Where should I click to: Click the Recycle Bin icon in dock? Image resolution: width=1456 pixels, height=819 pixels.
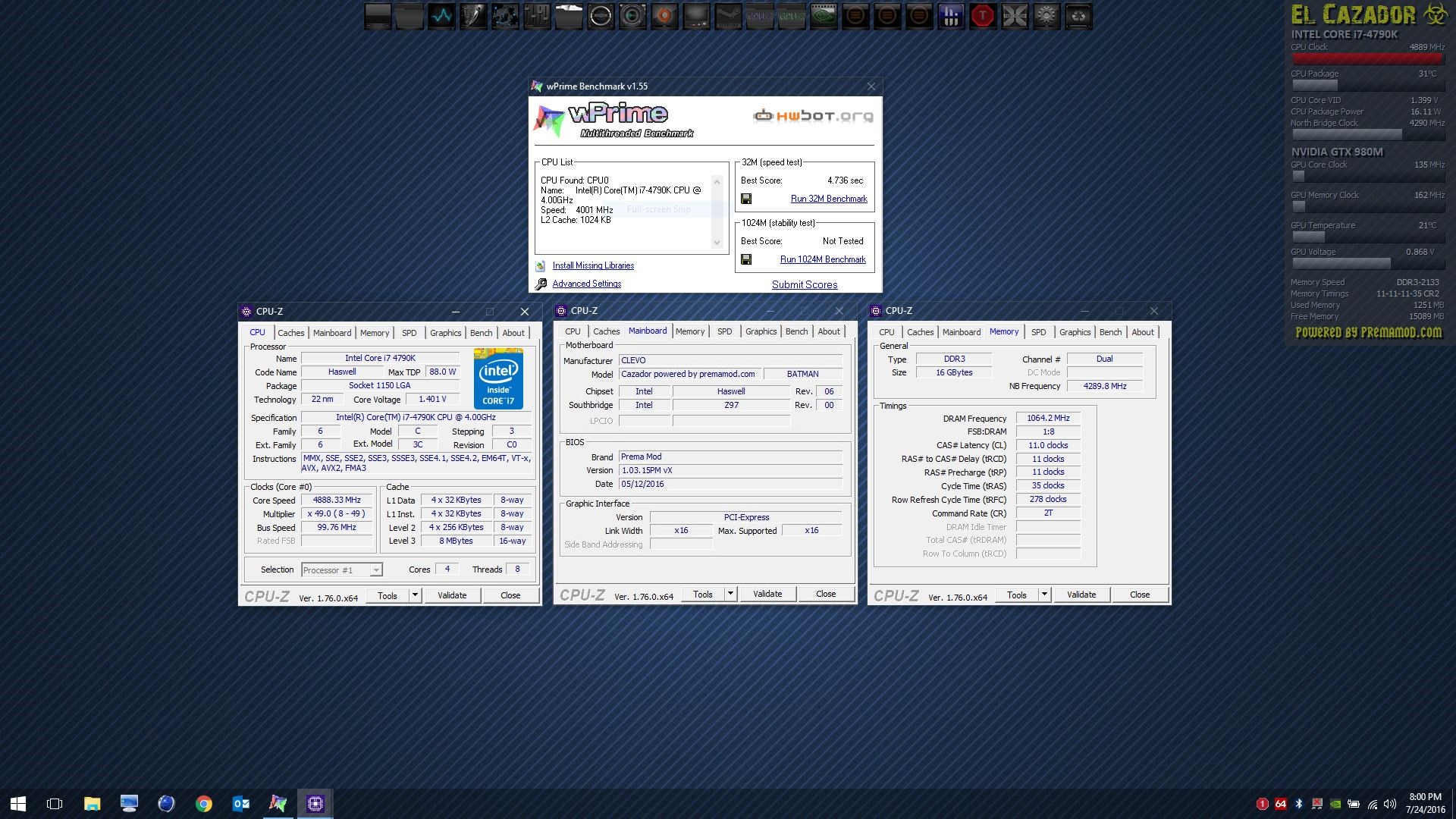[1078, 15]
